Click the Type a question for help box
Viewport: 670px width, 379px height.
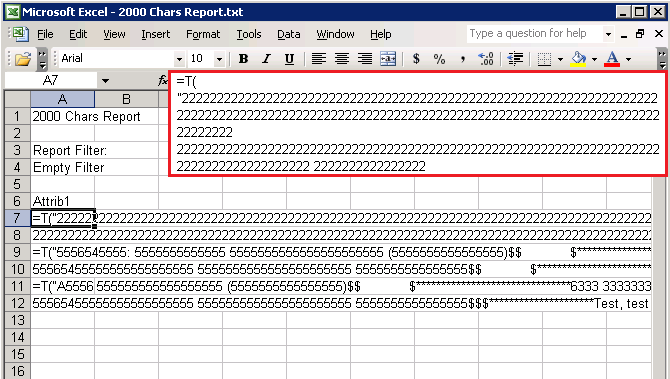[534, 34]
